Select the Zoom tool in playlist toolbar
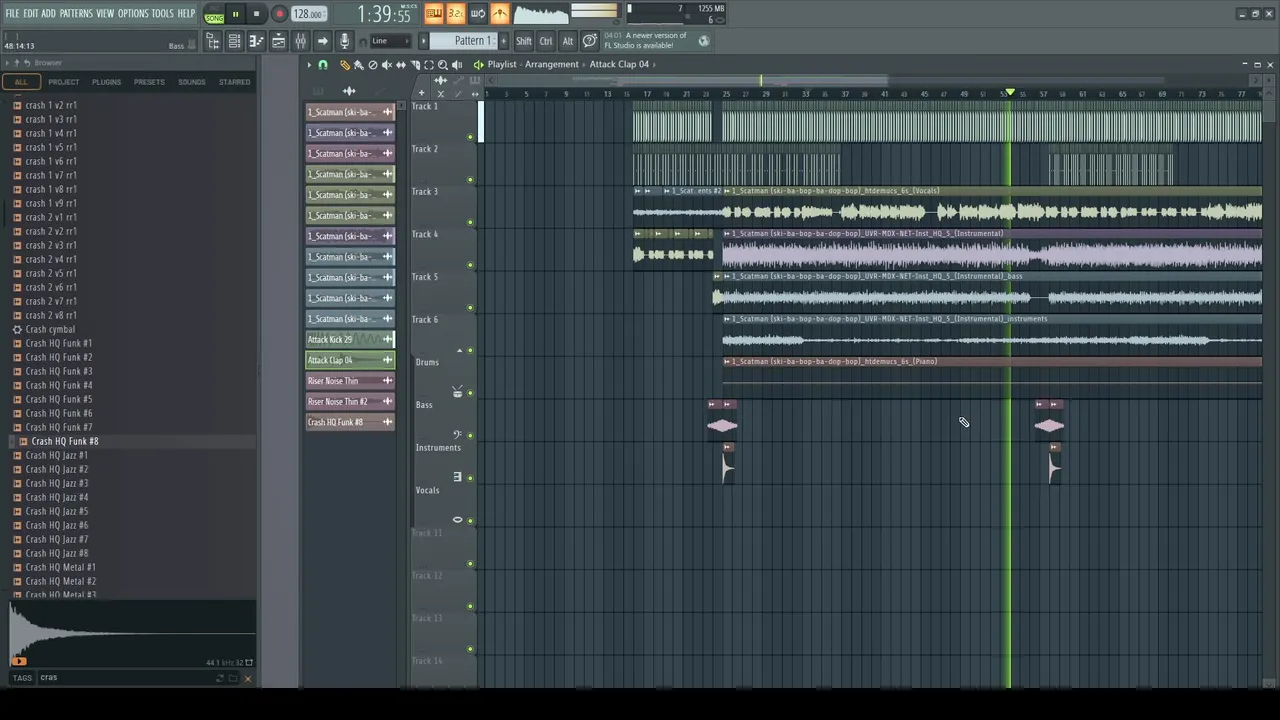The image size is (1280, 720). 443,64
